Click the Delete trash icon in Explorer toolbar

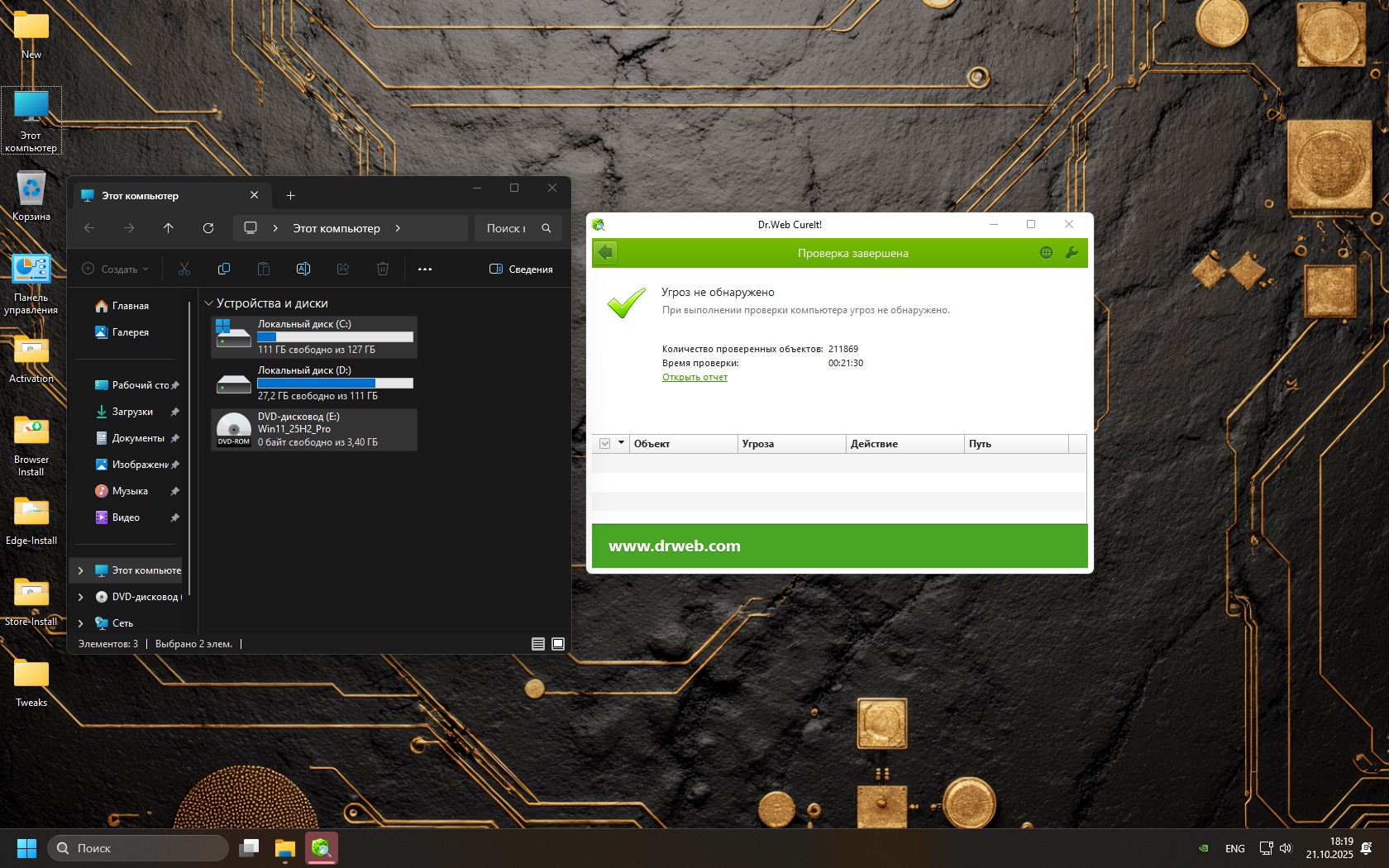pos(383,269)
